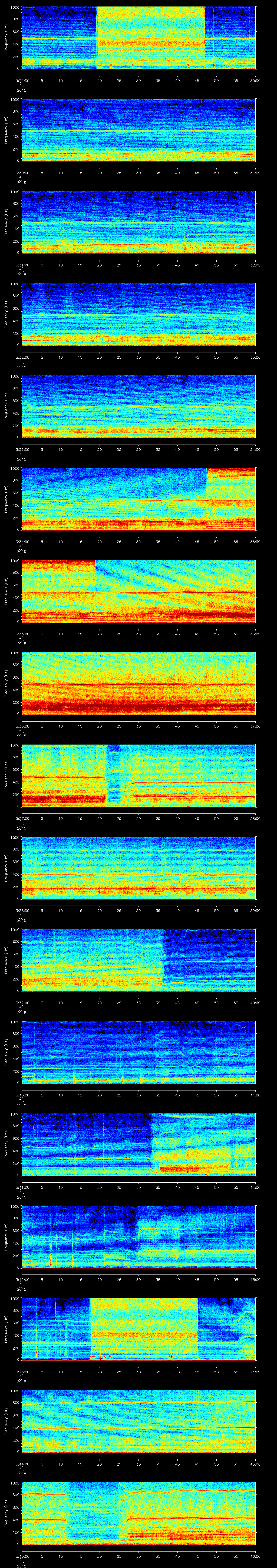Click the spectrogram panel starting at 3:43:00
This screenshot has height=1568, width=277.
pyautogui.click(x=138, y=1329)
